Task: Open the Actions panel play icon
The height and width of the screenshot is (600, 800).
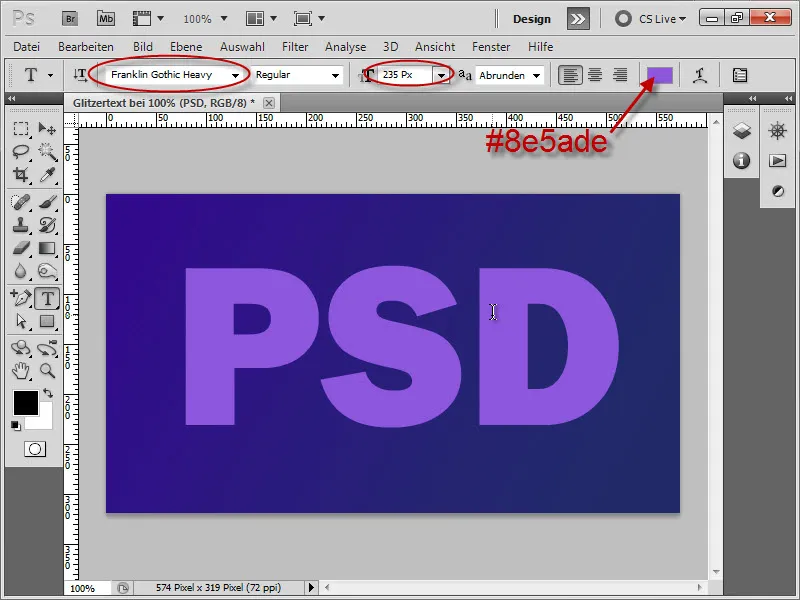Action: click(x=778, y=161)
